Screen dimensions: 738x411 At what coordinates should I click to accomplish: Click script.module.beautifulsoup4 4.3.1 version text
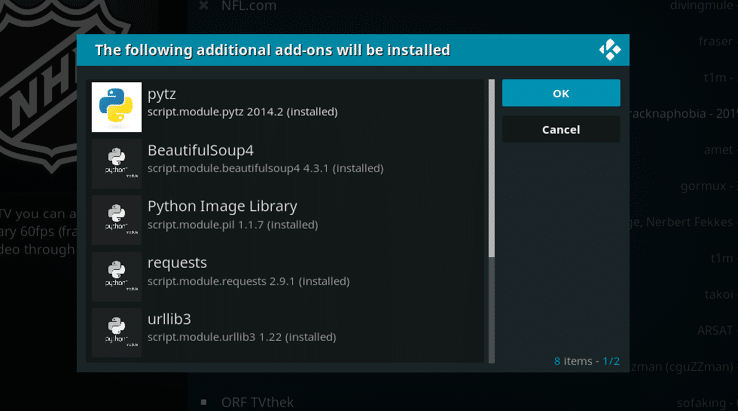point(265,168)
